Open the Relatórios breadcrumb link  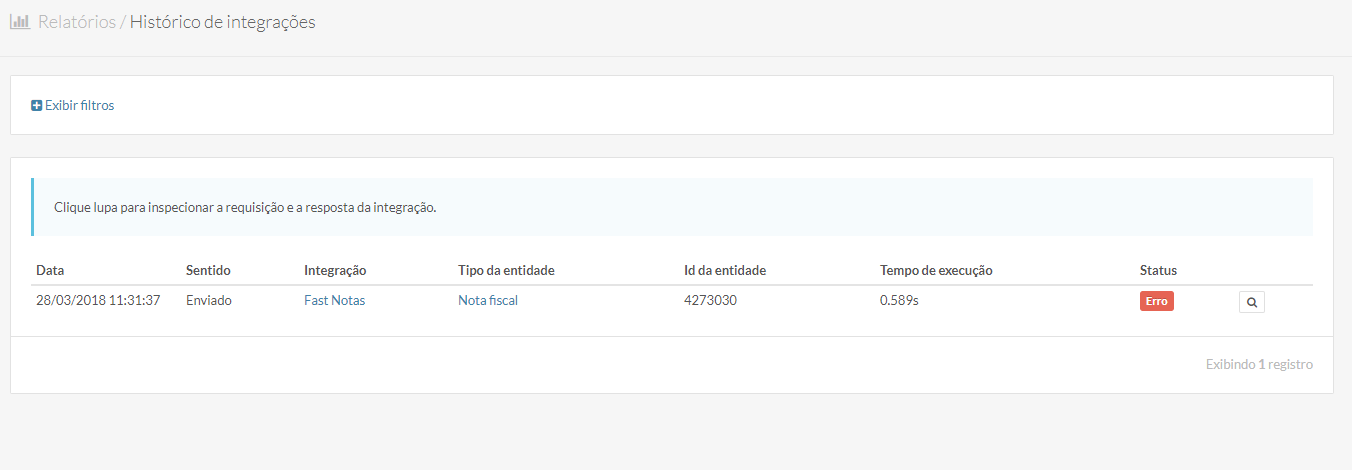(77, 22)
